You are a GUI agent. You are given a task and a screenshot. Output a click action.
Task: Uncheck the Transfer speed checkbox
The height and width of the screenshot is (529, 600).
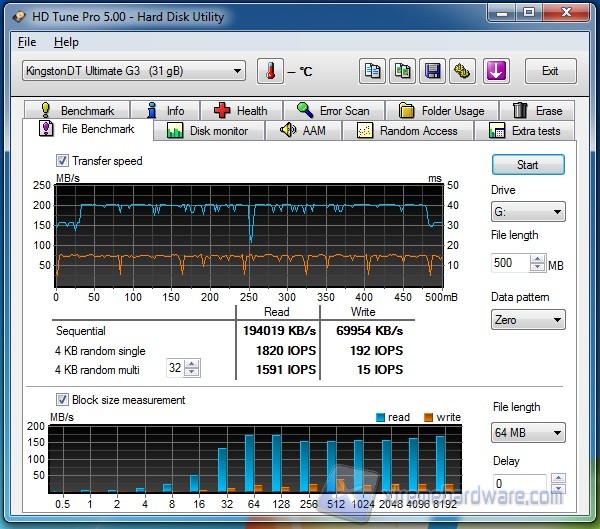coord(63,161)
